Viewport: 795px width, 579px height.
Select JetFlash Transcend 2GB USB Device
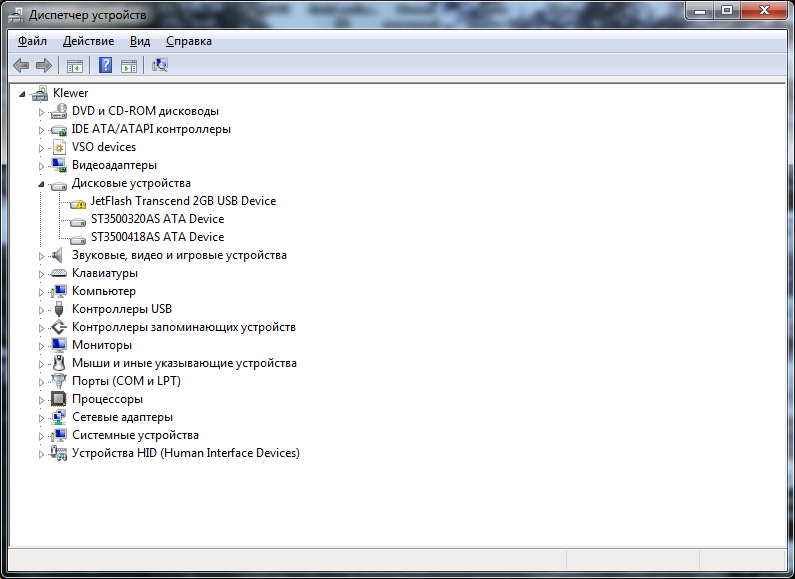click(184, 201)
